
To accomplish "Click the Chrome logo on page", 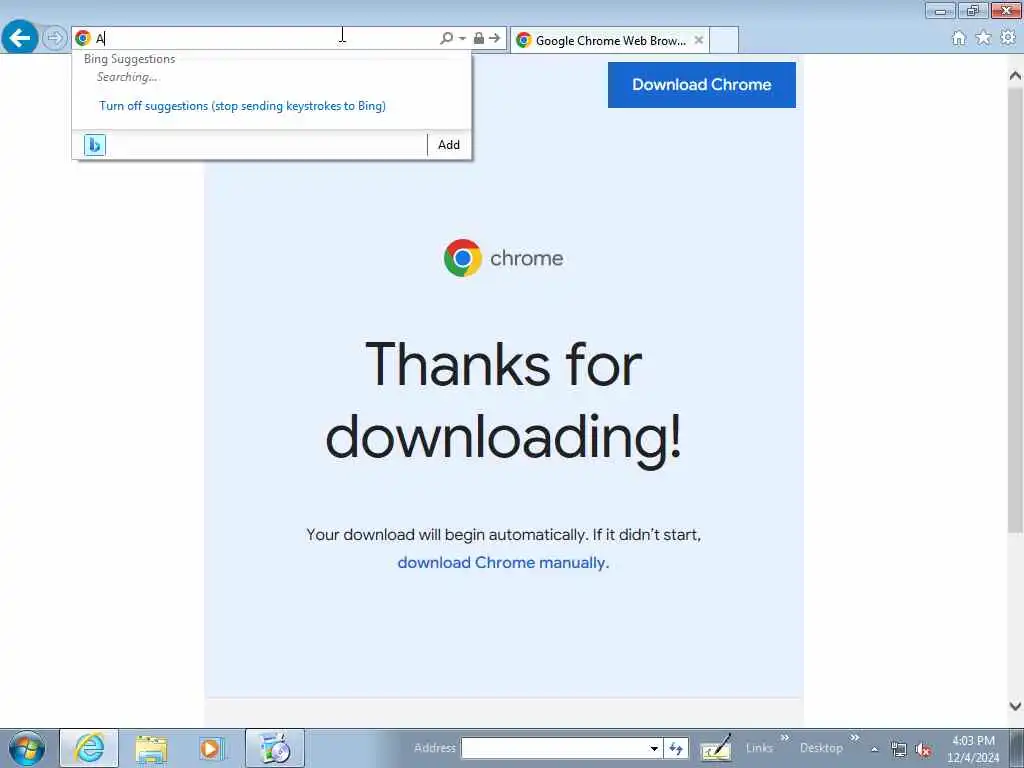I will coord(503,258).
